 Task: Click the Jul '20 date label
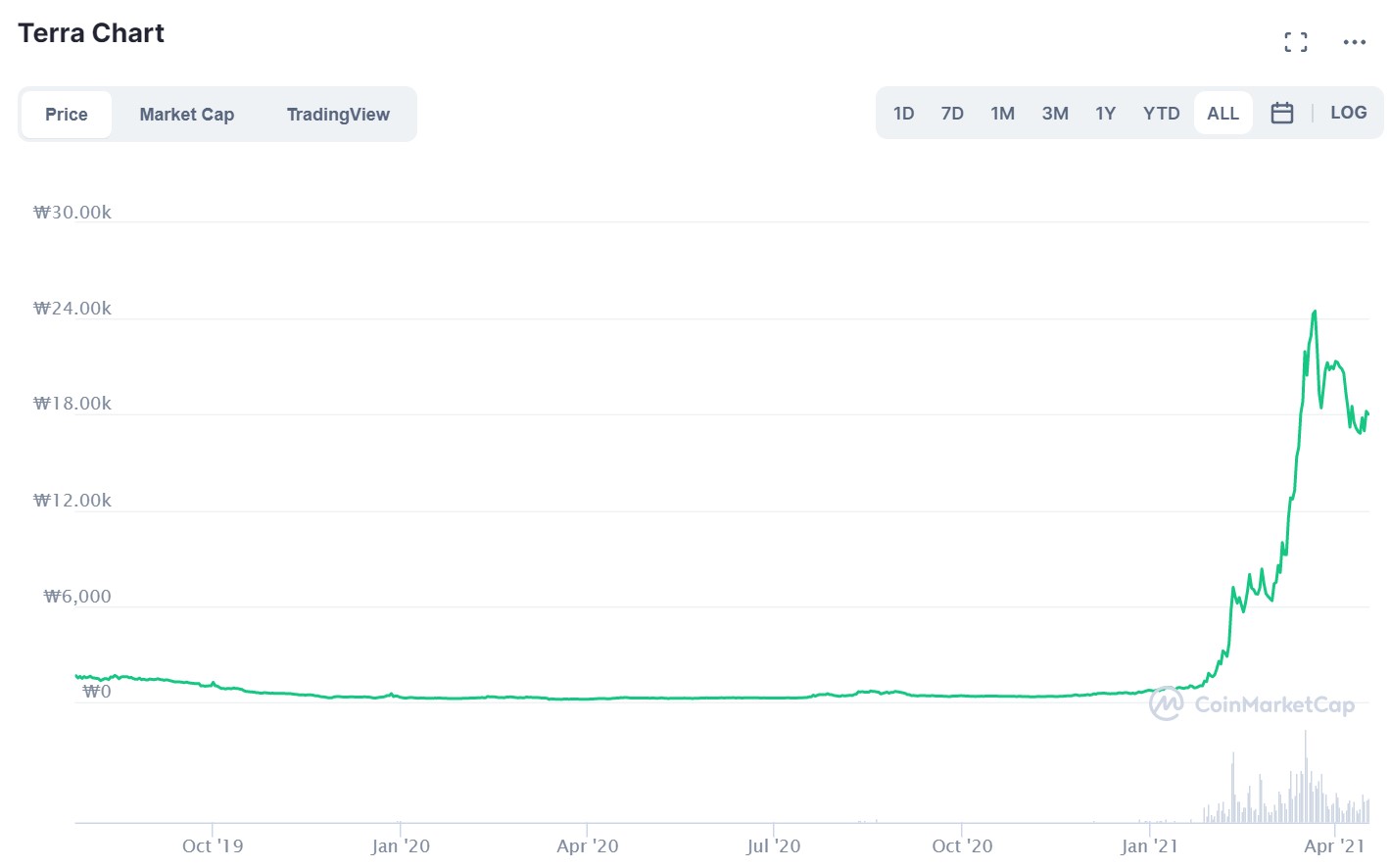tap(774, 845)
